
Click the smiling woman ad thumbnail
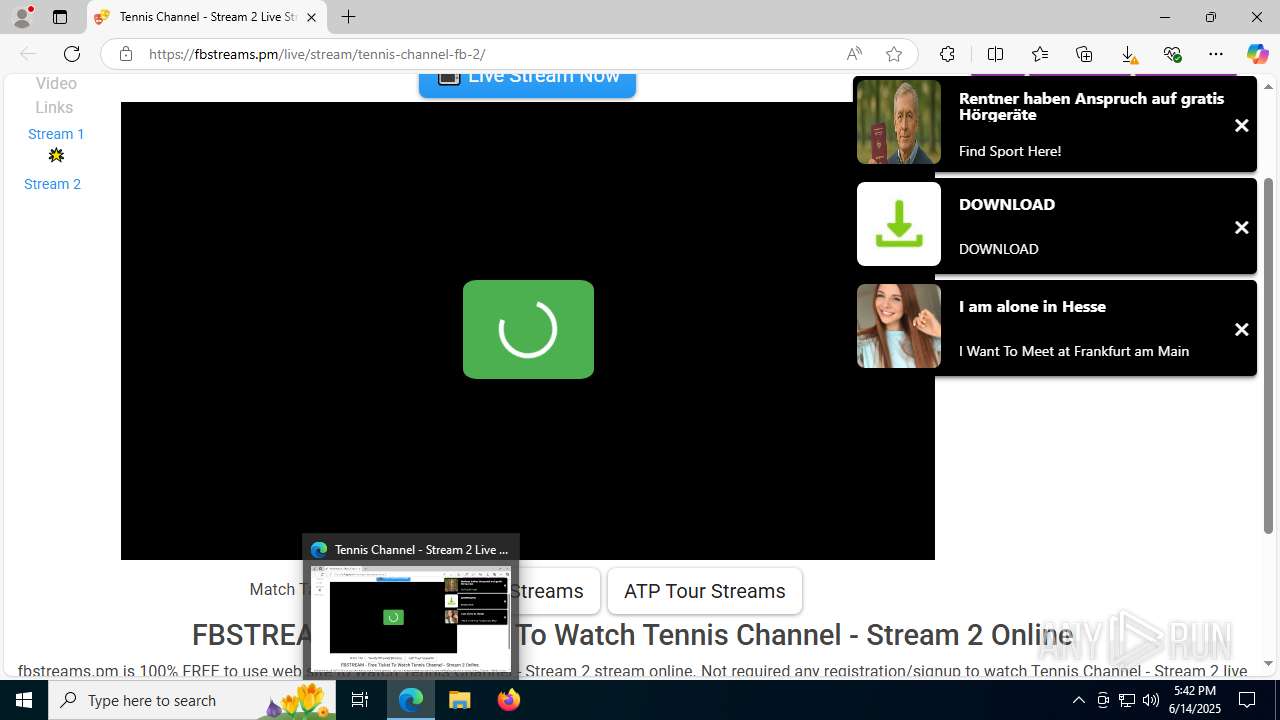(899, 326)
